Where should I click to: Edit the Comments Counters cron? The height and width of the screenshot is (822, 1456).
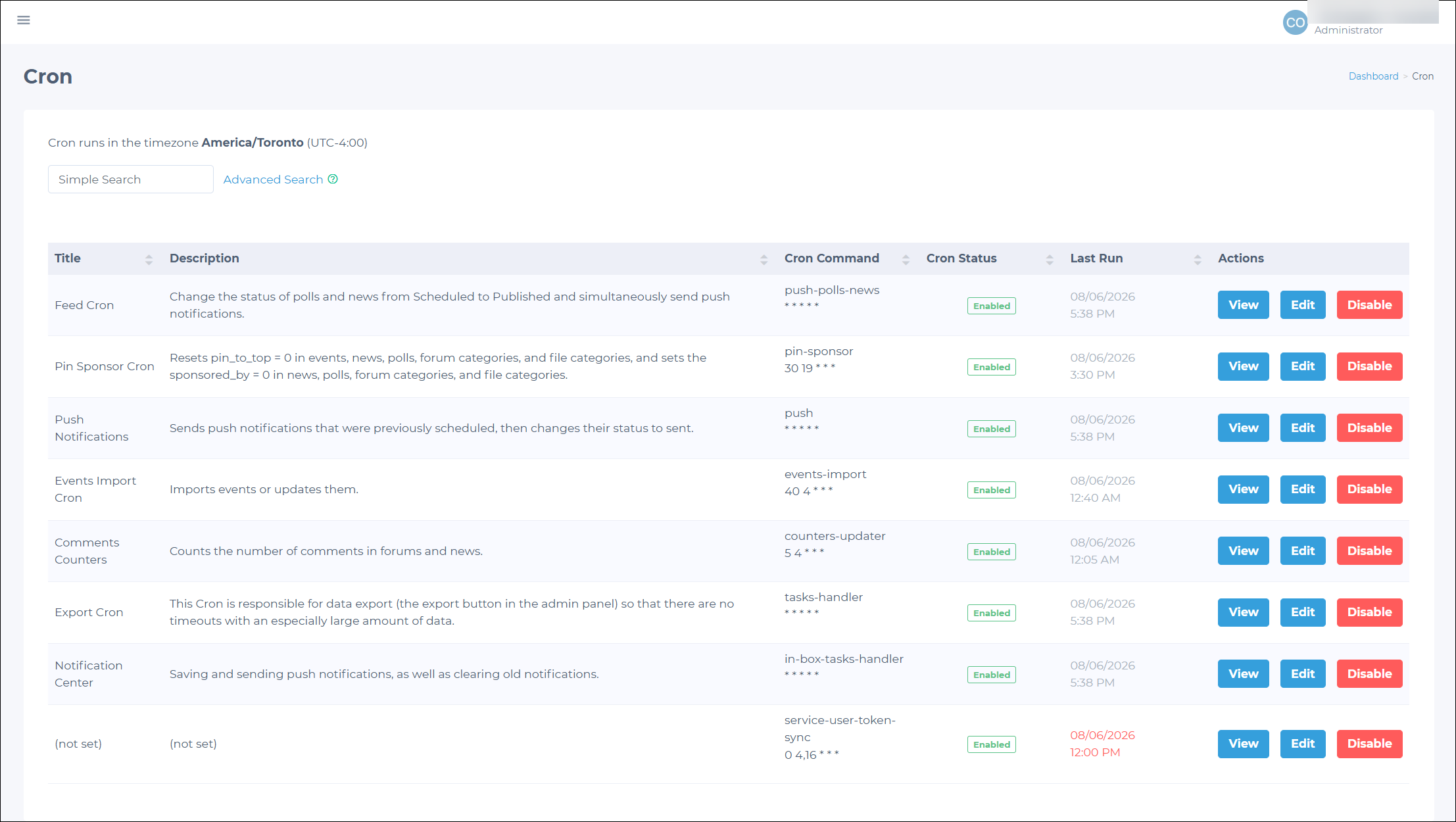[1302, 551]
